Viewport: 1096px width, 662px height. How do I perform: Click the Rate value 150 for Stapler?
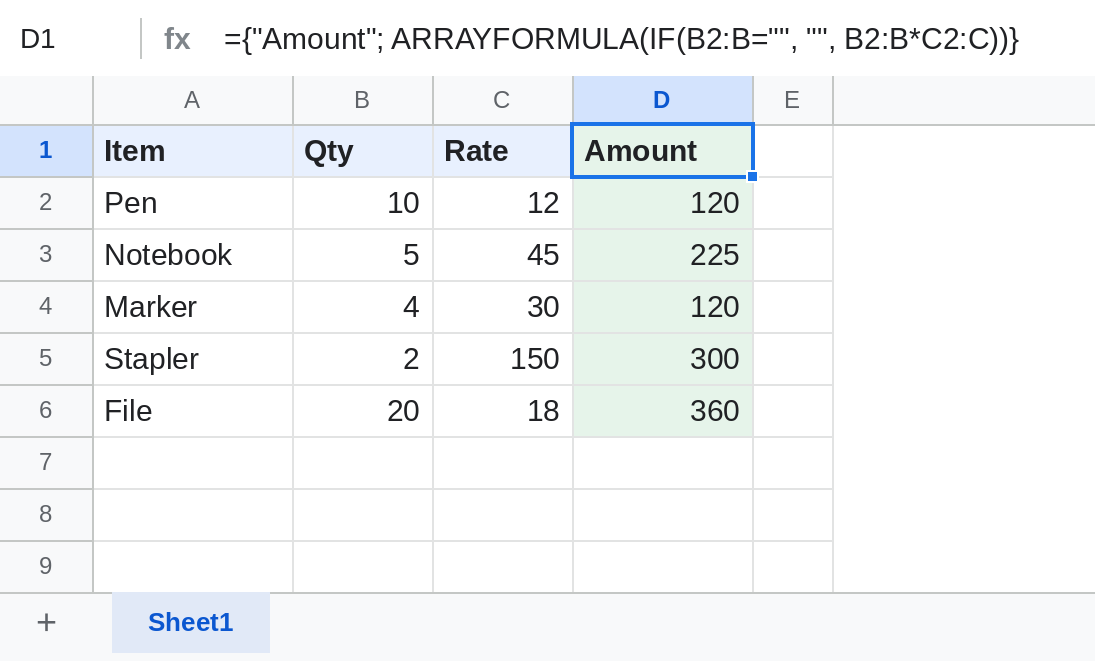503,359
